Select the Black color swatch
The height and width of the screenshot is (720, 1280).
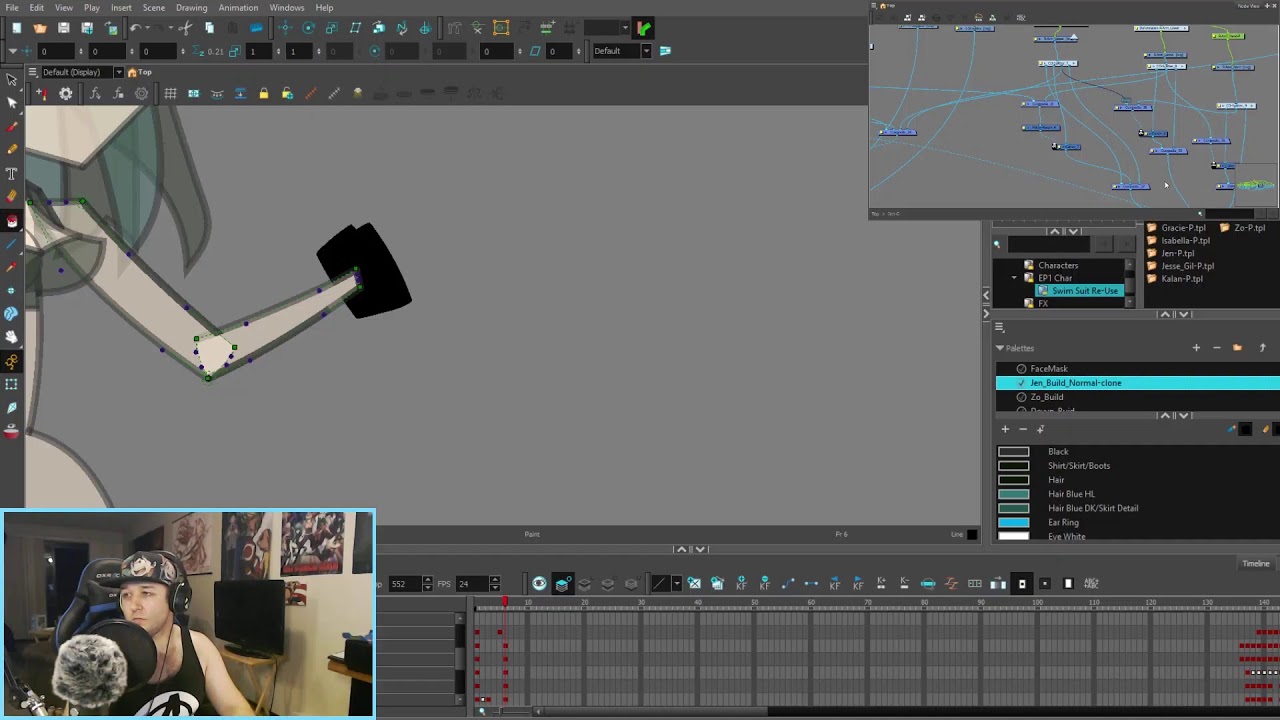(x=1014, y=452)
